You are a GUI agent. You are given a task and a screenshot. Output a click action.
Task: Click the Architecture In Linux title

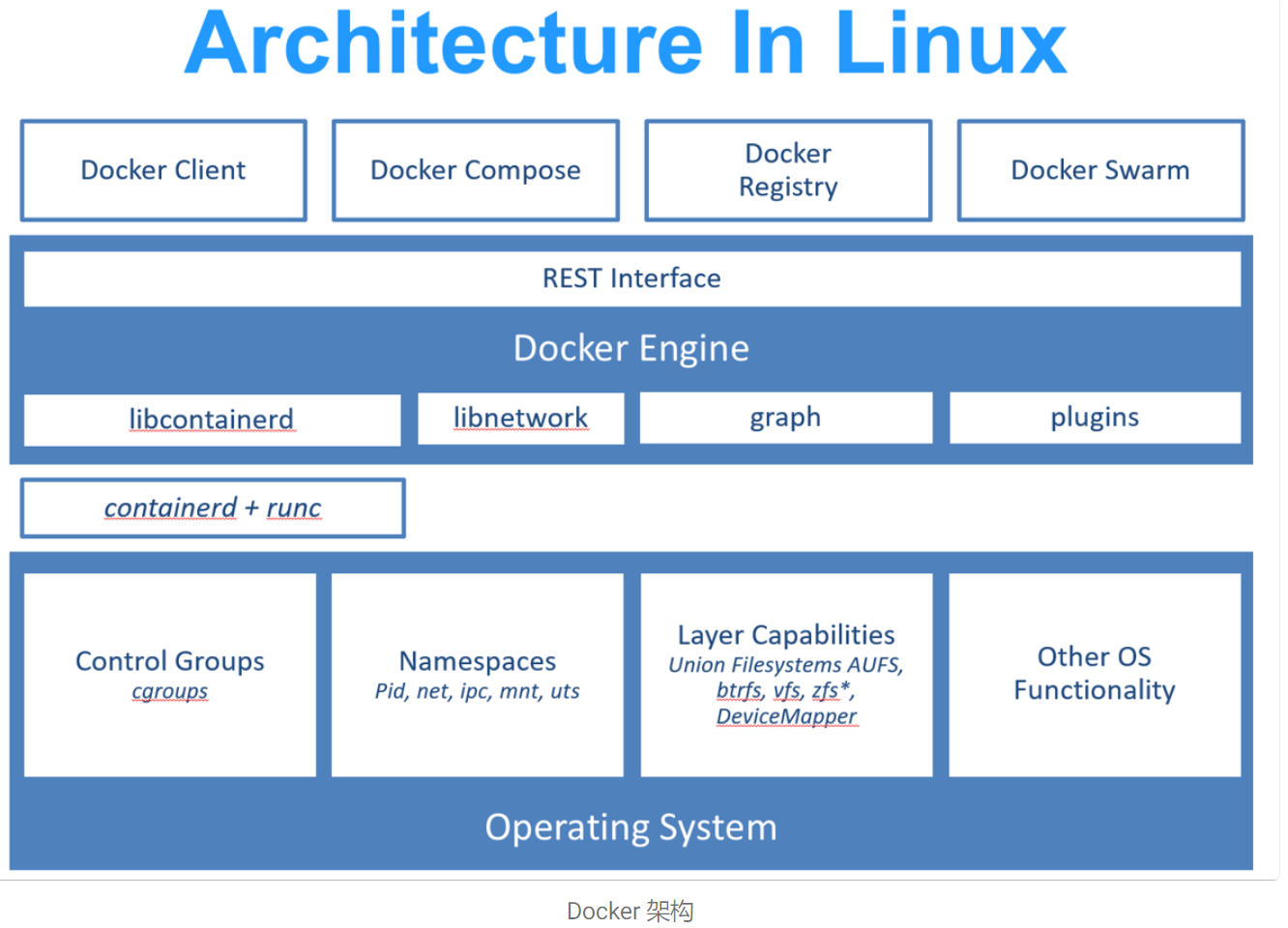[627, 43]
